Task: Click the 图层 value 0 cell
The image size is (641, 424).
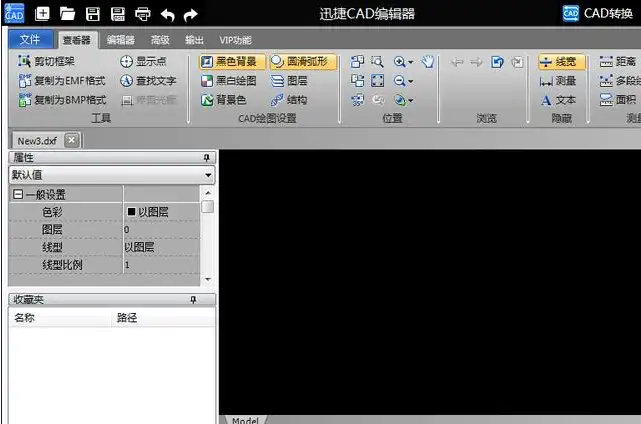Action: coord(161,229)
